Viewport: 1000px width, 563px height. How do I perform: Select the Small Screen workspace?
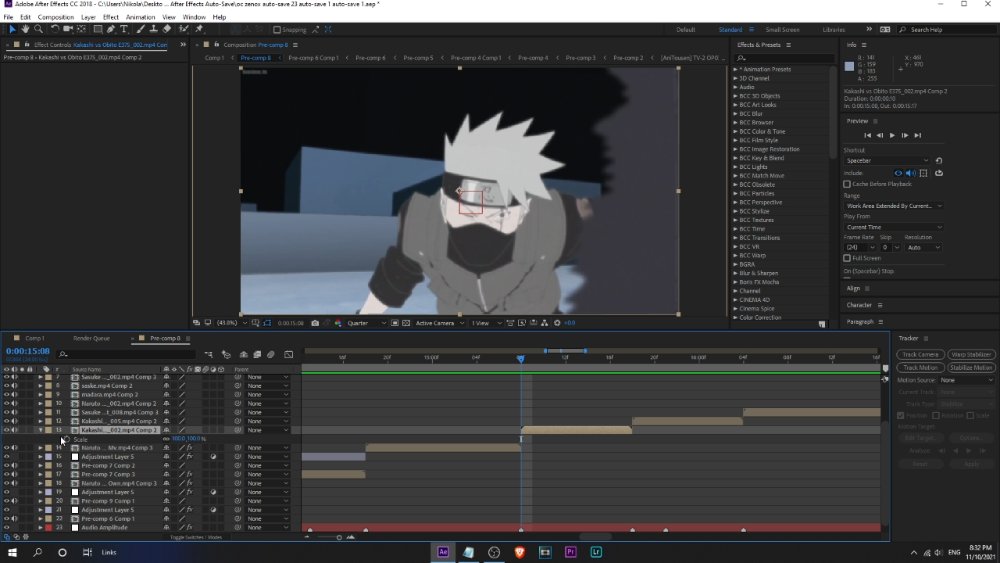click(x=783, y=30)
